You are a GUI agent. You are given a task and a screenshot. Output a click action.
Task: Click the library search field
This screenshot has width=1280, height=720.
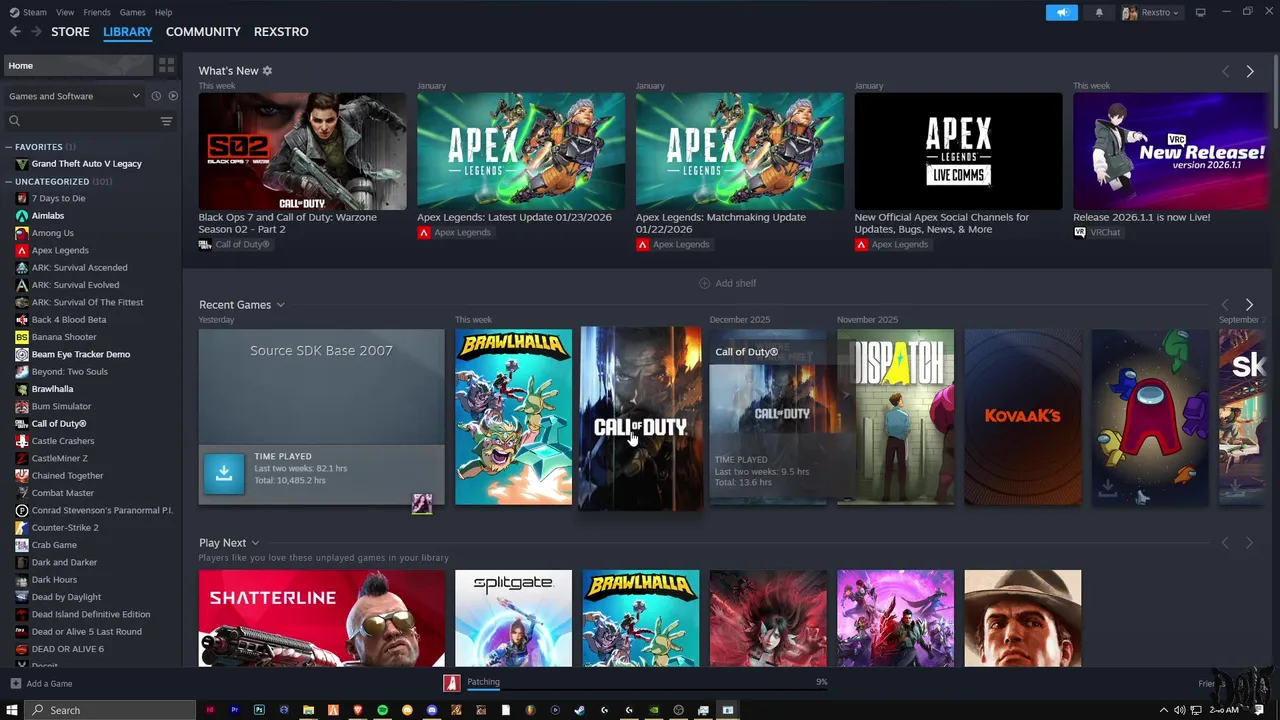click(x=82, y=121)
